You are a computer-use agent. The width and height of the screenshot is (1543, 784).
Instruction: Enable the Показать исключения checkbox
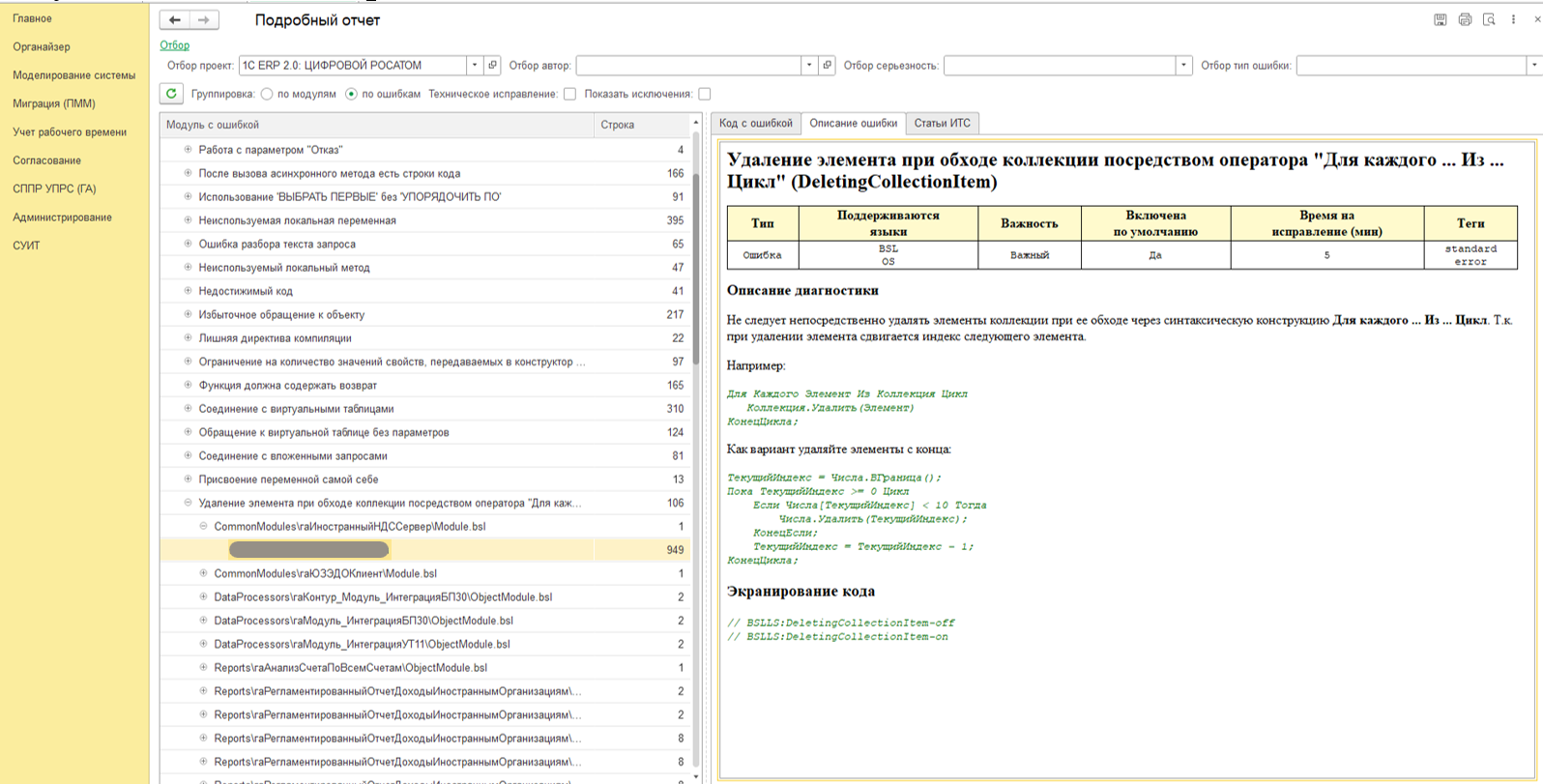click(705, 94)
